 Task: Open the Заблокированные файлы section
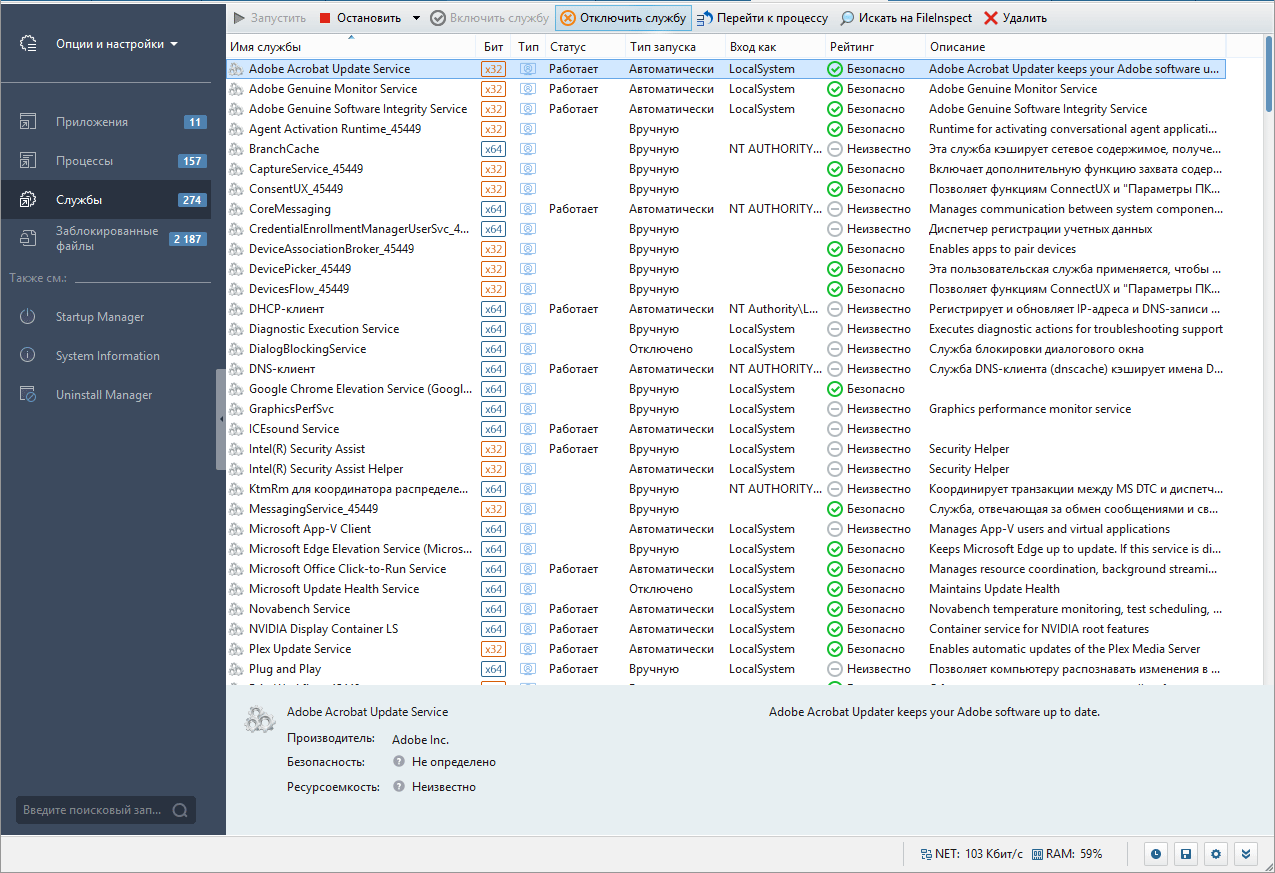pos(105,238)
